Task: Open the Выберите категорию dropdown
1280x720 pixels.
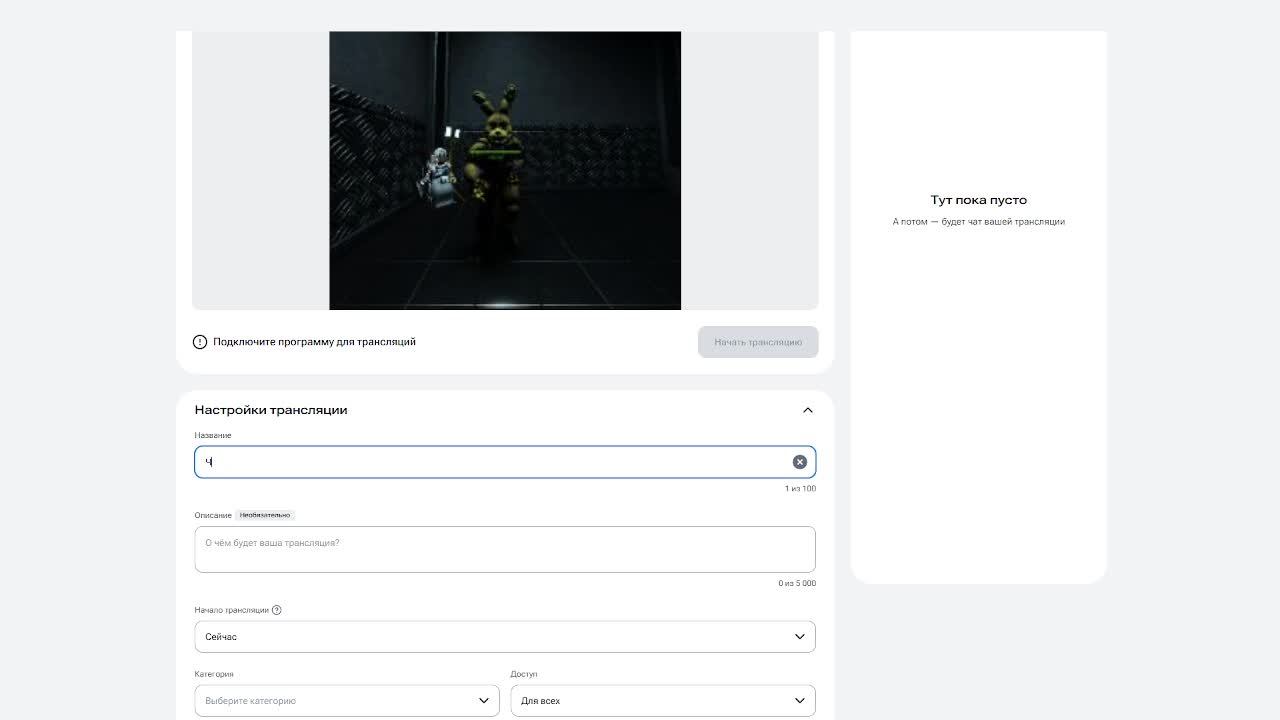Action: (347, 701)
